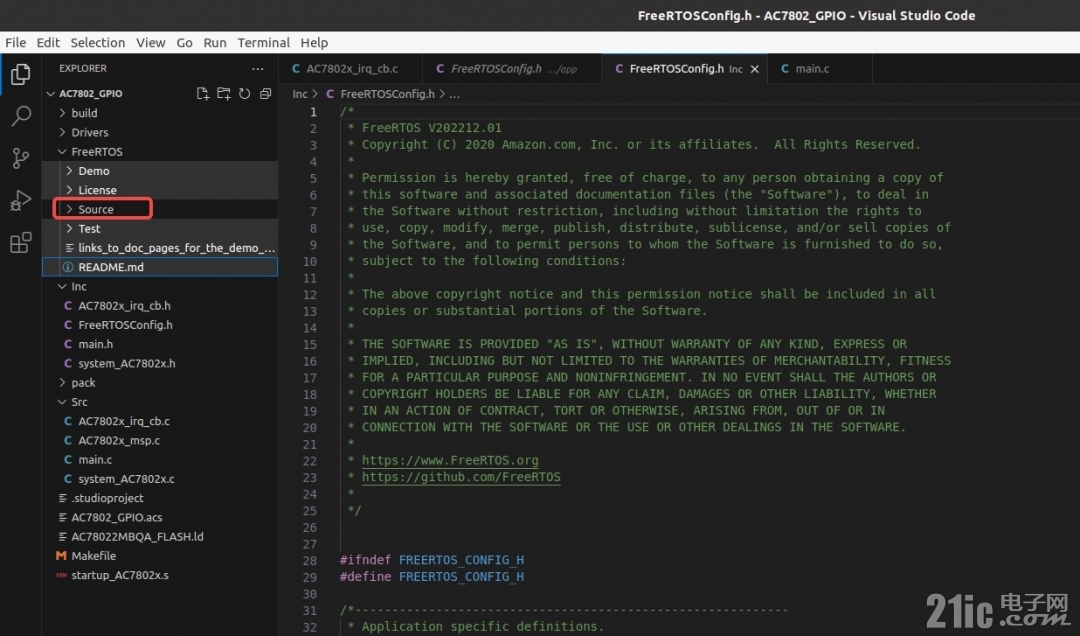Open Explorer more actions ellipsis menu
This screenshot has width=1080, height=636.
258,69
